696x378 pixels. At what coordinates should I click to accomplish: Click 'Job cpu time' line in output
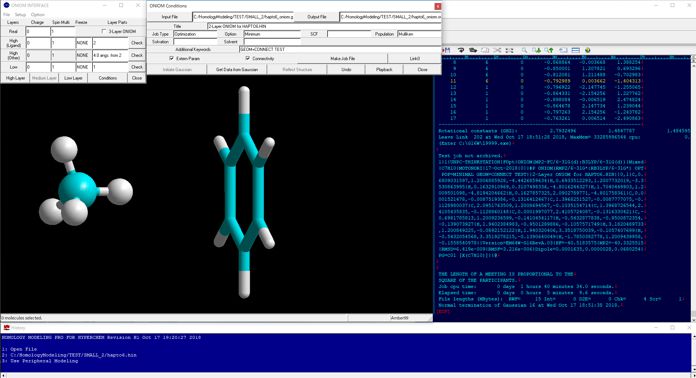click(x=526, y=287)
